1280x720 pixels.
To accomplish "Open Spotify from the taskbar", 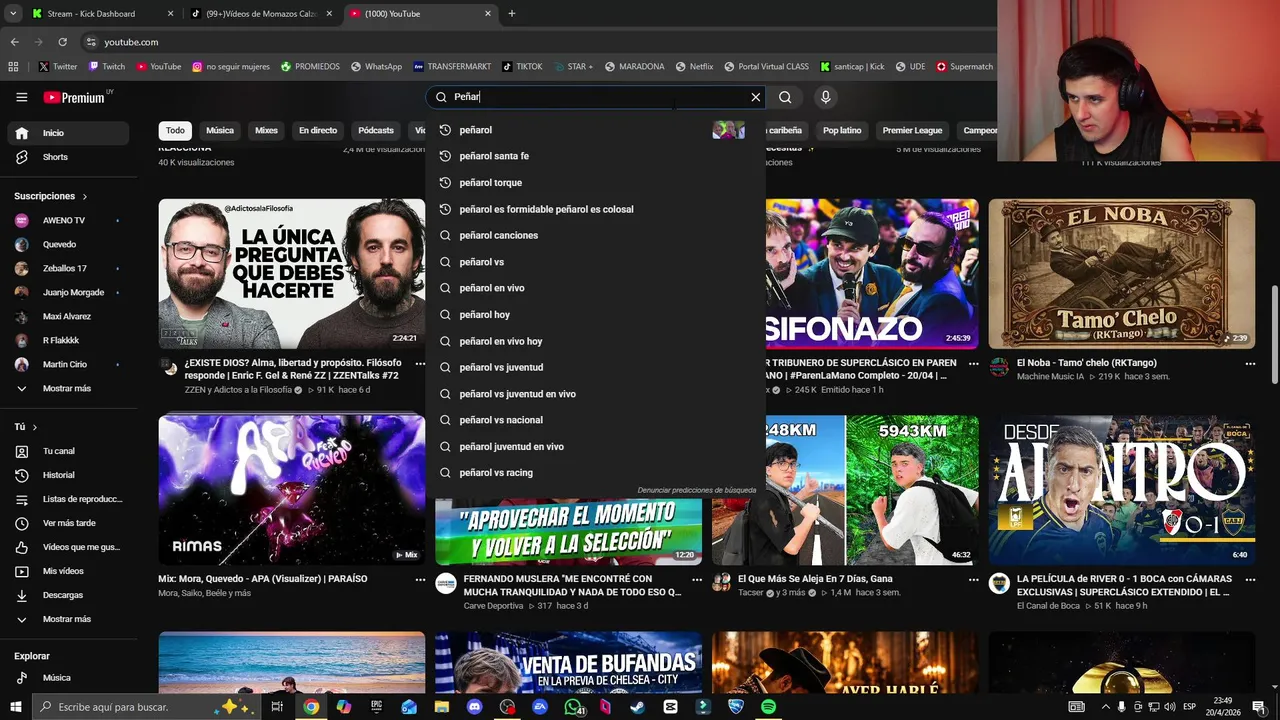I will [x=768, y=707].
